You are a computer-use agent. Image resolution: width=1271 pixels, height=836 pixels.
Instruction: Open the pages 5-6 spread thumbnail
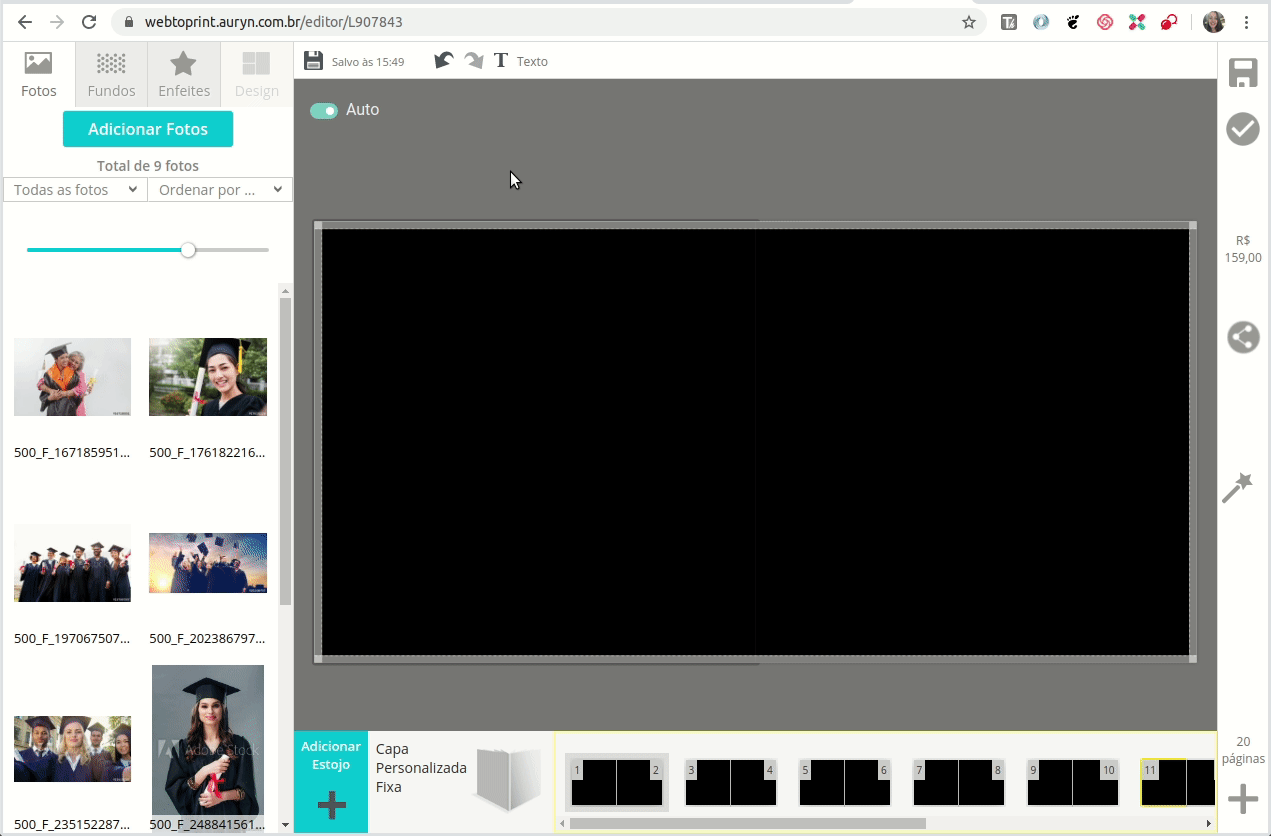(845, 782)
